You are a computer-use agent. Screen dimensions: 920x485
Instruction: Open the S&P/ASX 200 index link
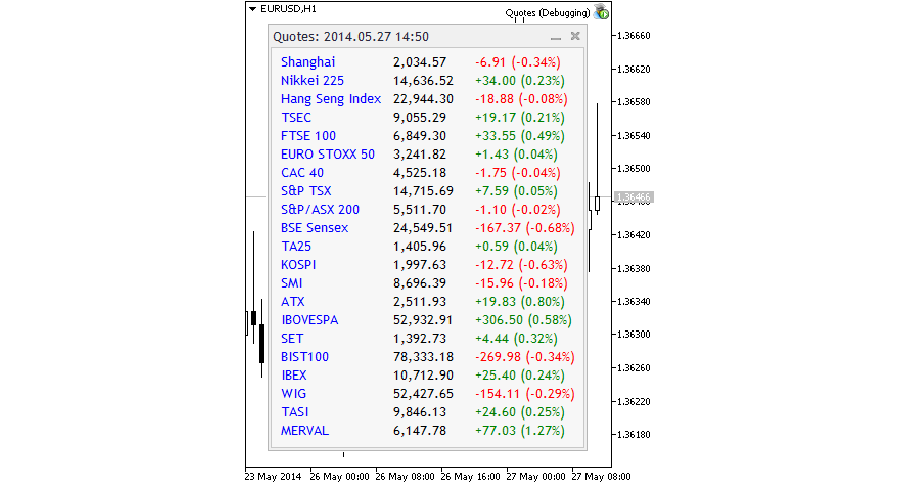pyautogui.click(x=320, y=210)
